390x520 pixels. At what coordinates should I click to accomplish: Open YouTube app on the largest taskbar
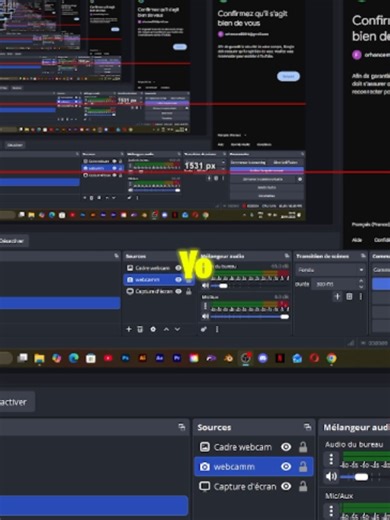tap(108, 358)
